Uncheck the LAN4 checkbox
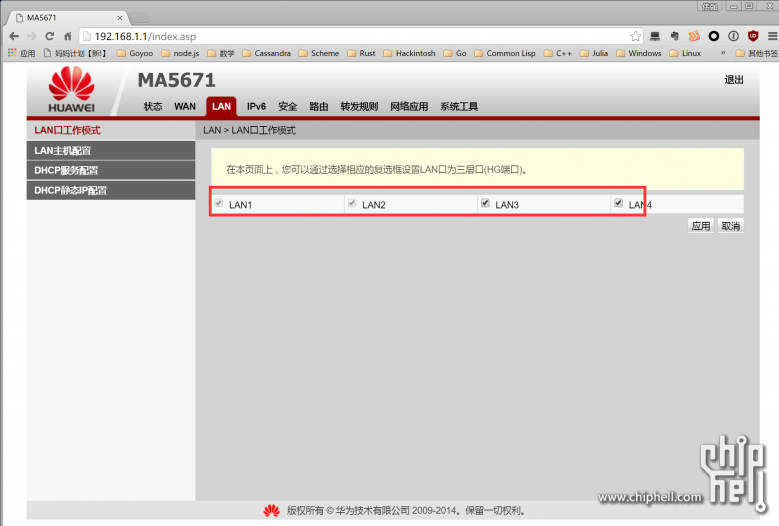The image size is (779, 526). click(618, 203)
